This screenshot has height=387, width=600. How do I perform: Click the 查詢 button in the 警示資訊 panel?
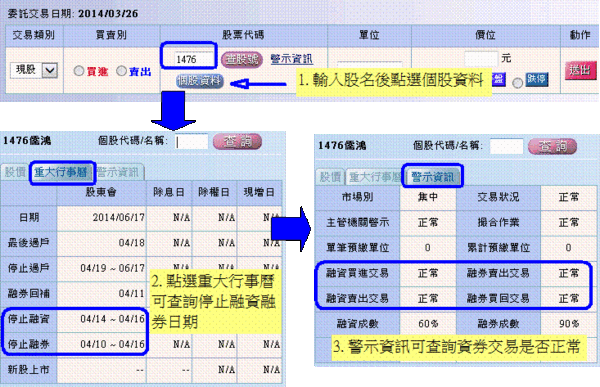(552, 146)
